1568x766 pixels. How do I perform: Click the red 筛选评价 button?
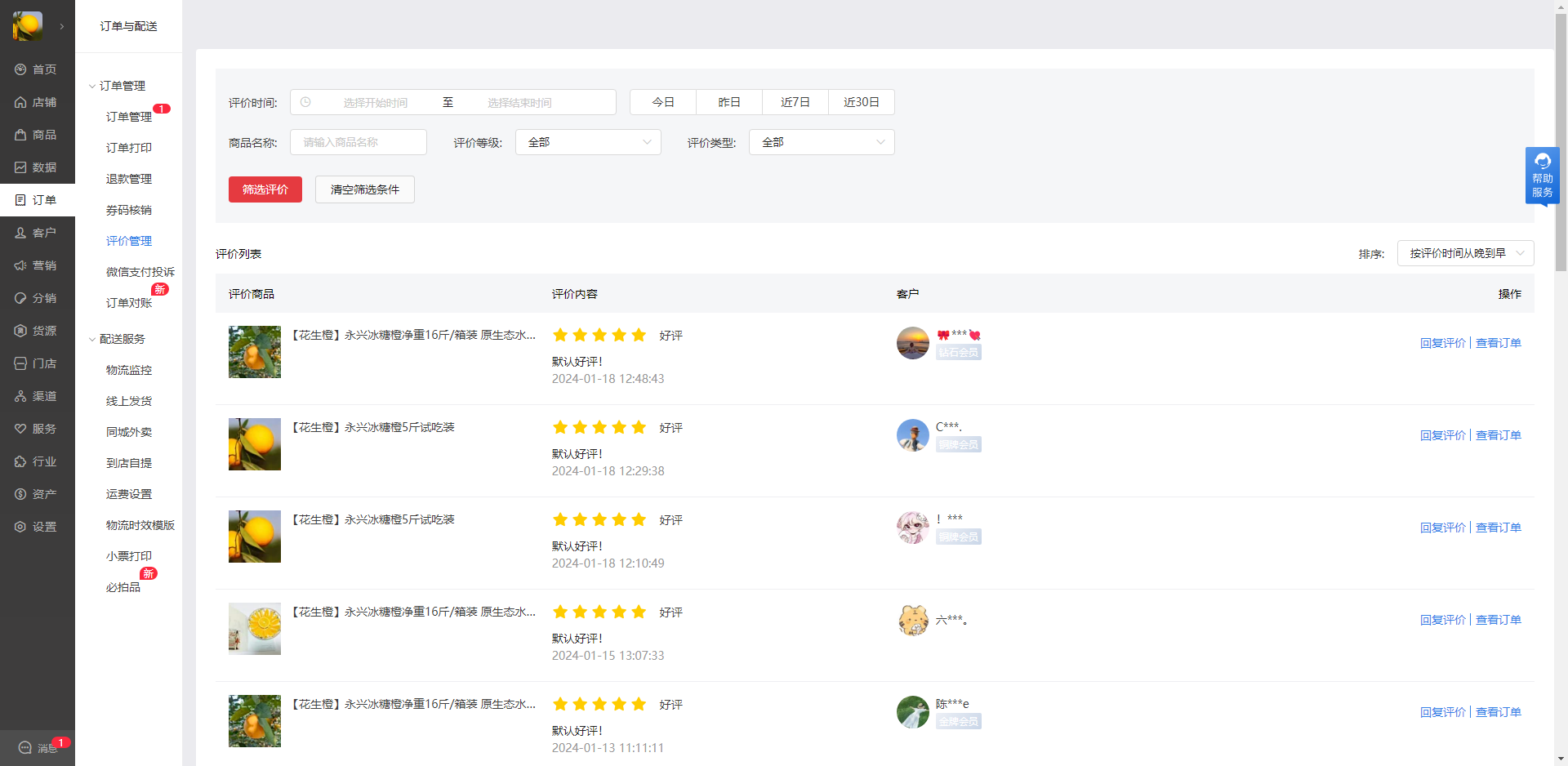coord(265,189)
